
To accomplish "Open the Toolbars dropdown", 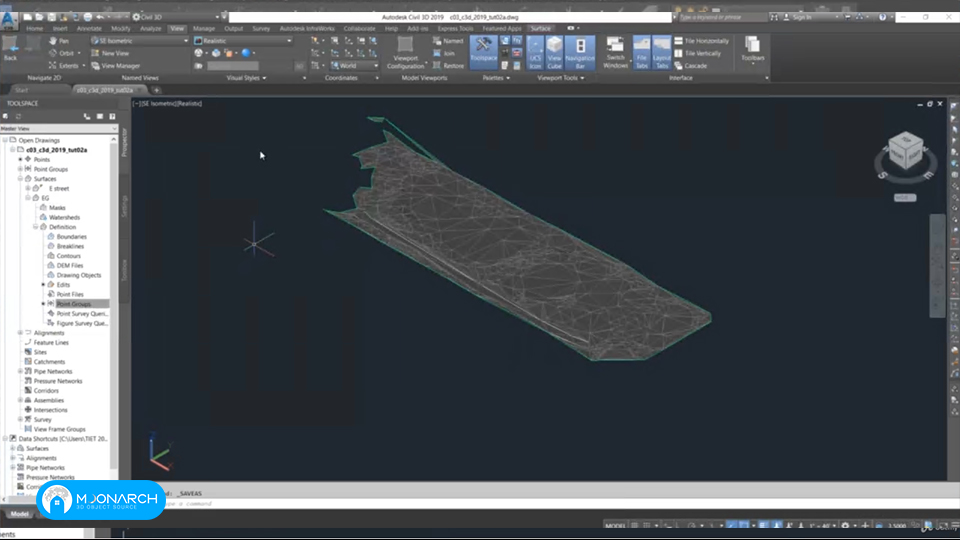I will click(x=752, y=49).
